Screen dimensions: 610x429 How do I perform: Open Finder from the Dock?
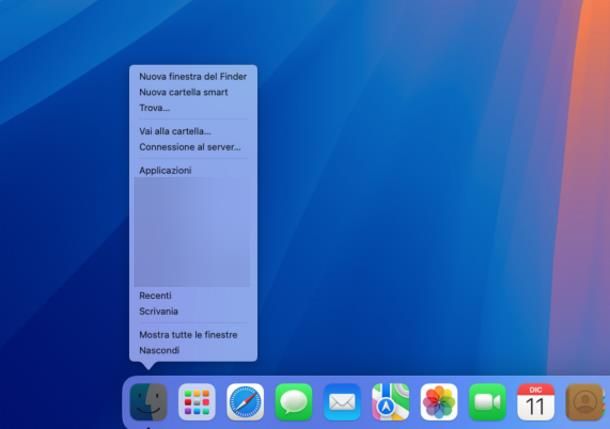(x=148, y=402)
